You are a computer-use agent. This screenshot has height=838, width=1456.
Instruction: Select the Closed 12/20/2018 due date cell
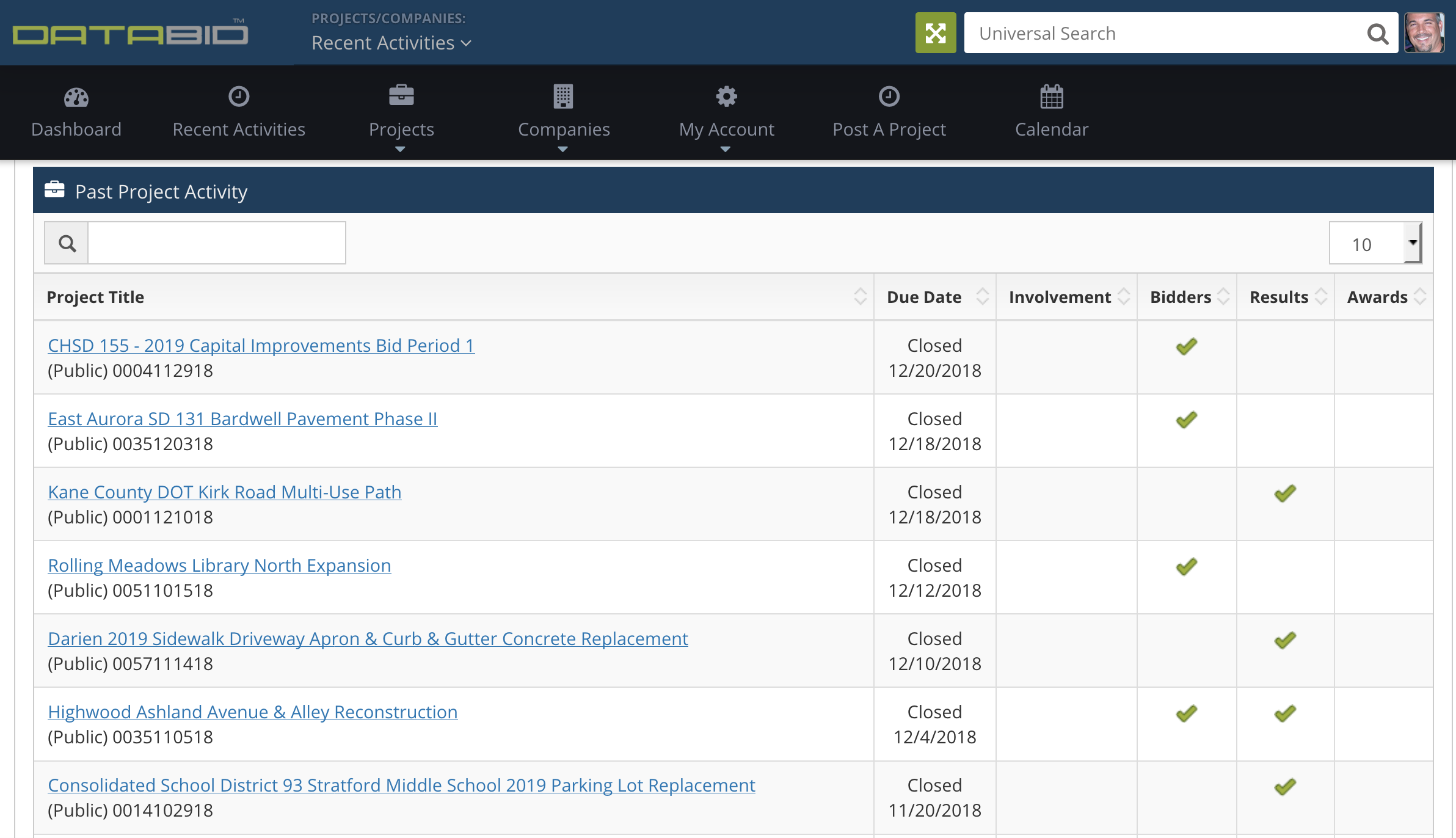coord(935,358)
